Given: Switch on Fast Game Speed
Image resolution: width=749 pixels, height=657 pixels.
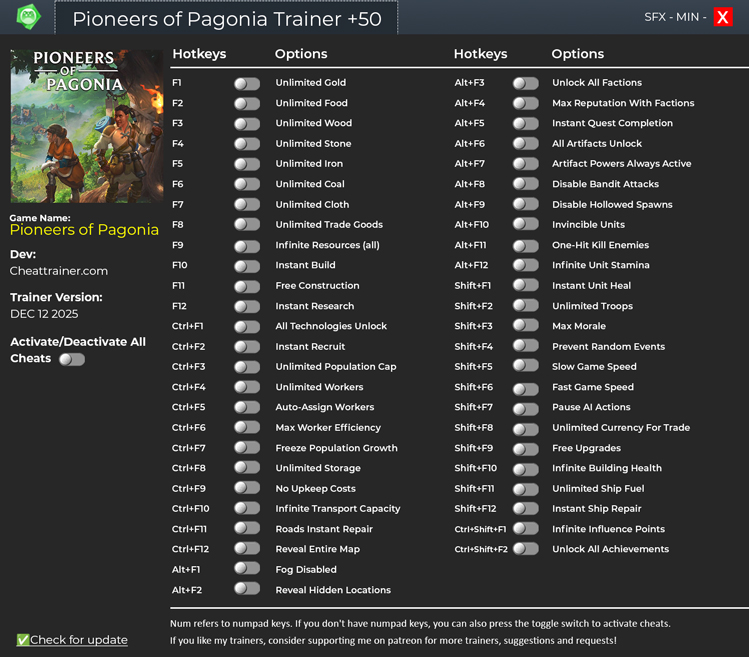Looking at the screenshot, I should (x=525, y=387).
